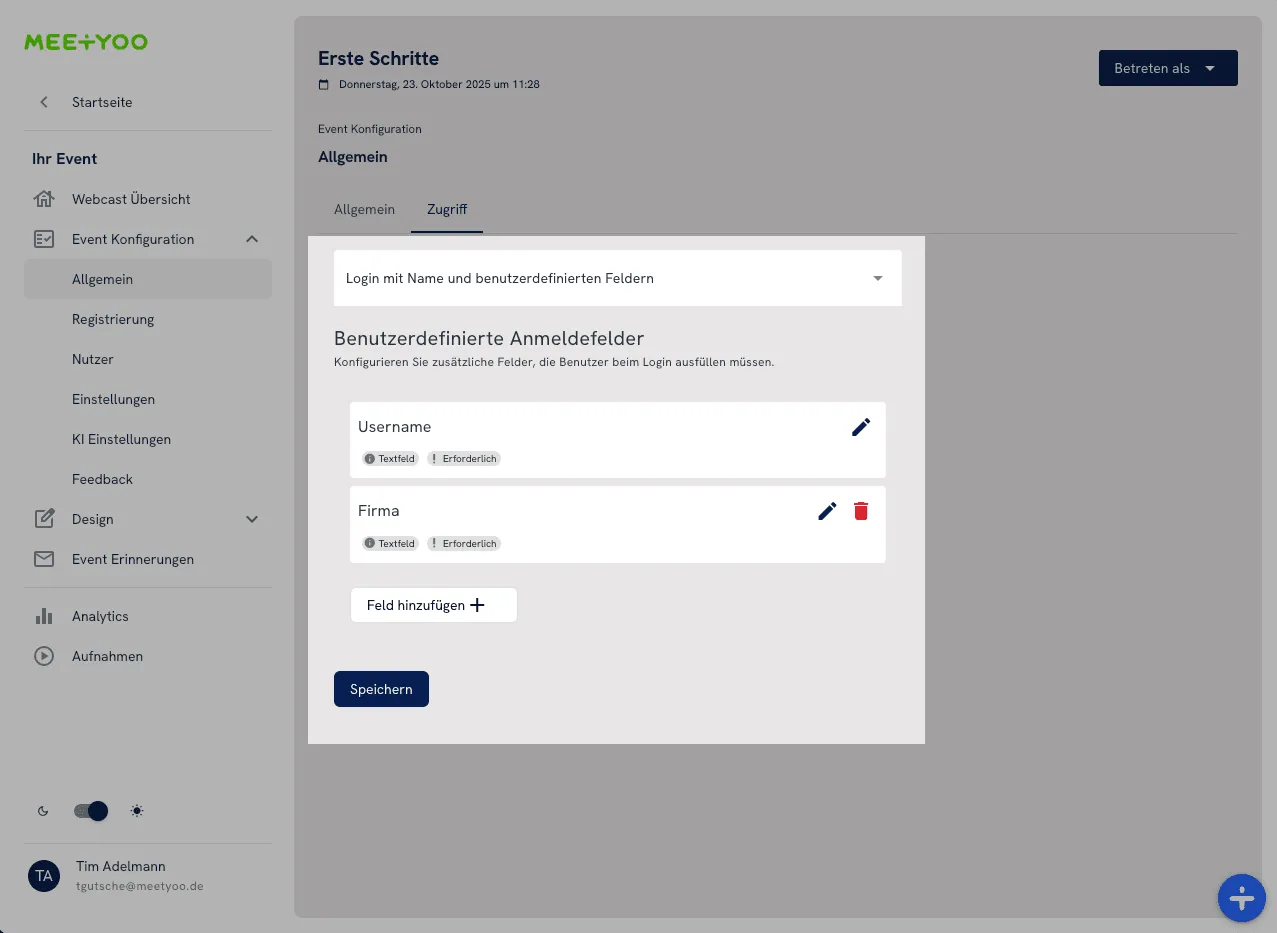Screen dimensions: 1277x933
Task: Open the Betreten als dropdown
Action: click(1167, 68)
